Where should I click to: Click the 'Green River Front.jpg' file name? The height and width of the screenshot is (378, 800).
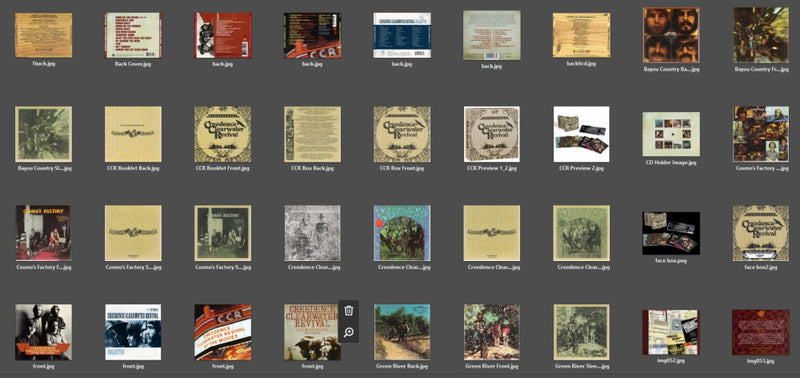(492, 366)
